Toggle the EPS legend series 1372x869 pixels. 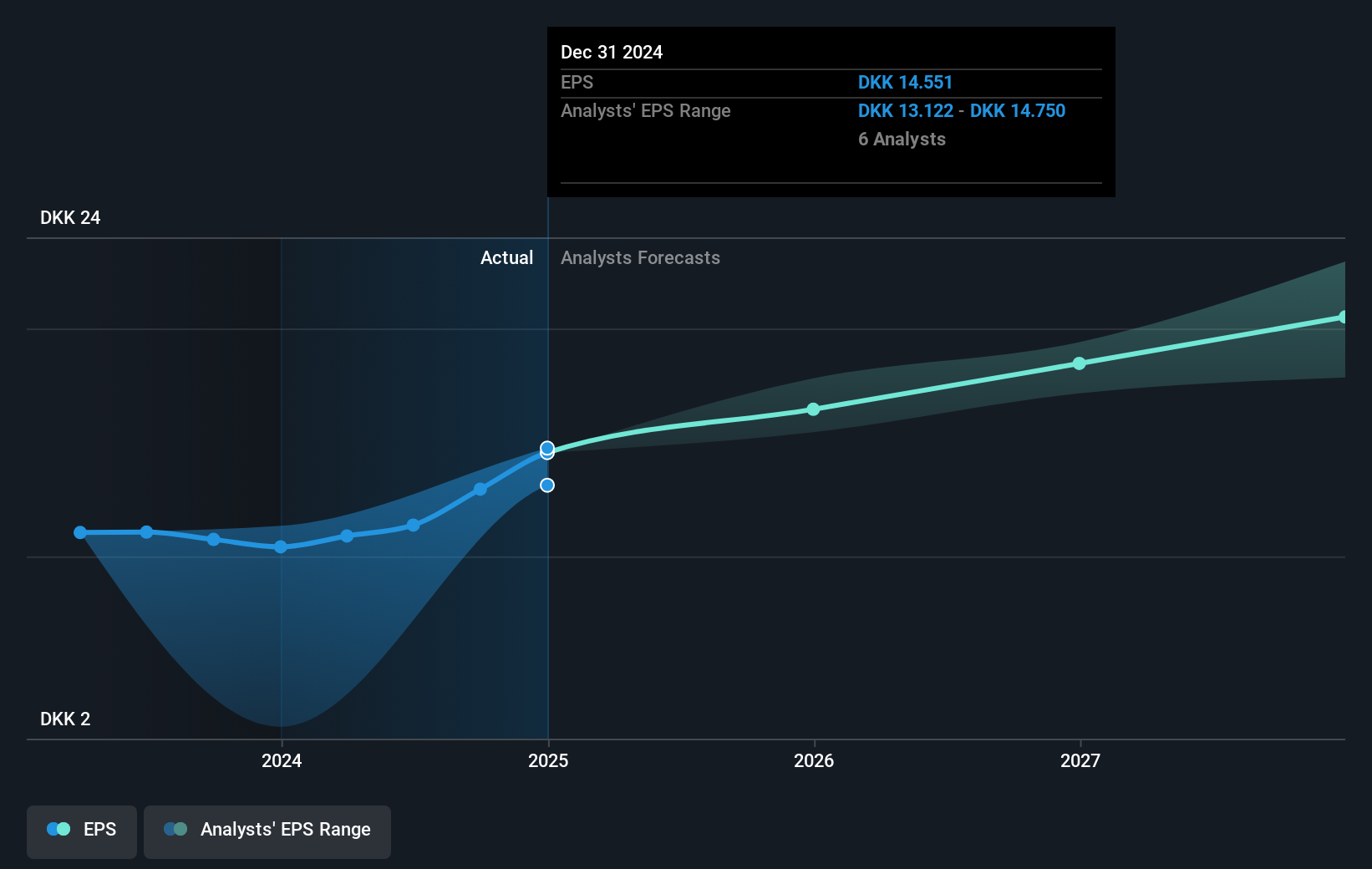[82, 831]
